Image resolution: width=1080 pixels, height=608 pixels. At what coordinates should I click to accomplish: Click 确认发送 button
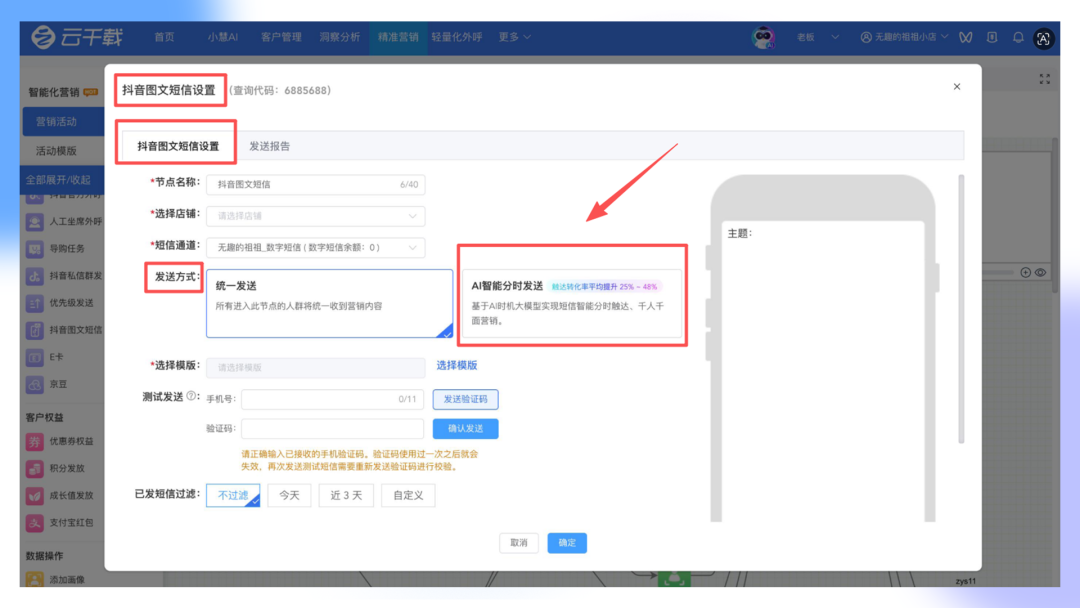tap(466, 428)
